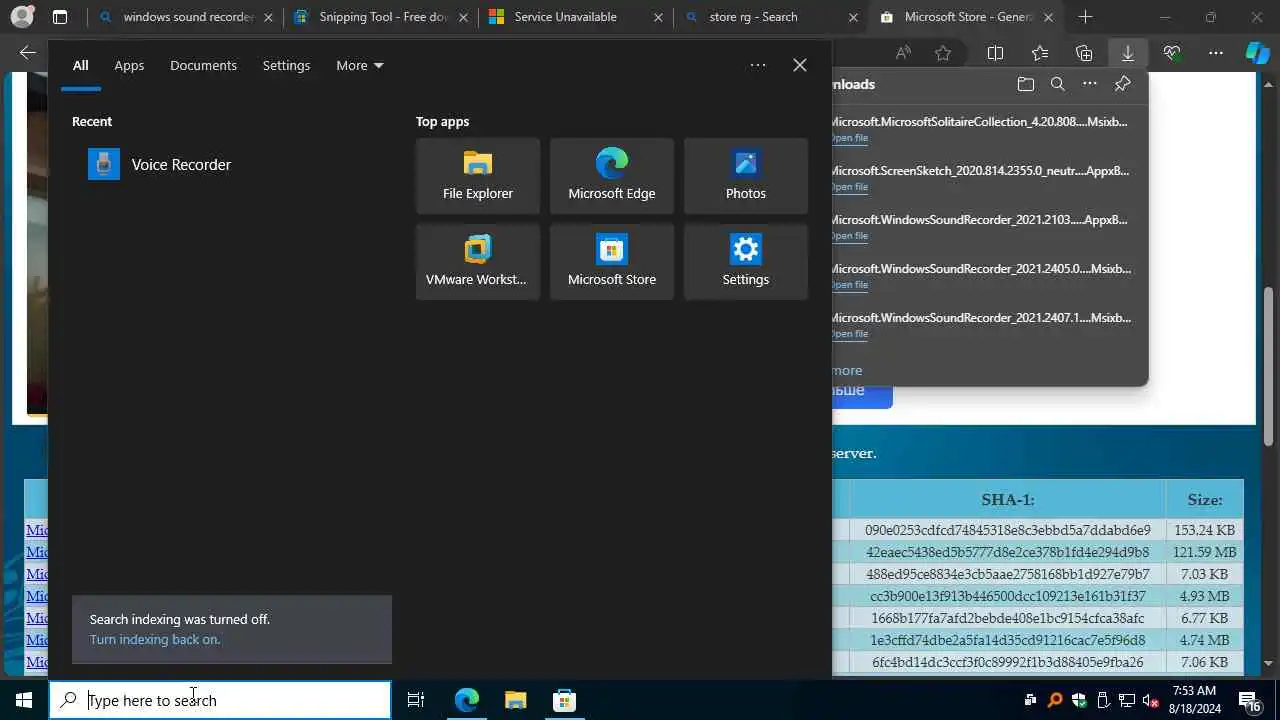The image size is (1280, 720).
Task: Open Edge Favorites list icon
Action: (1040, 53)
